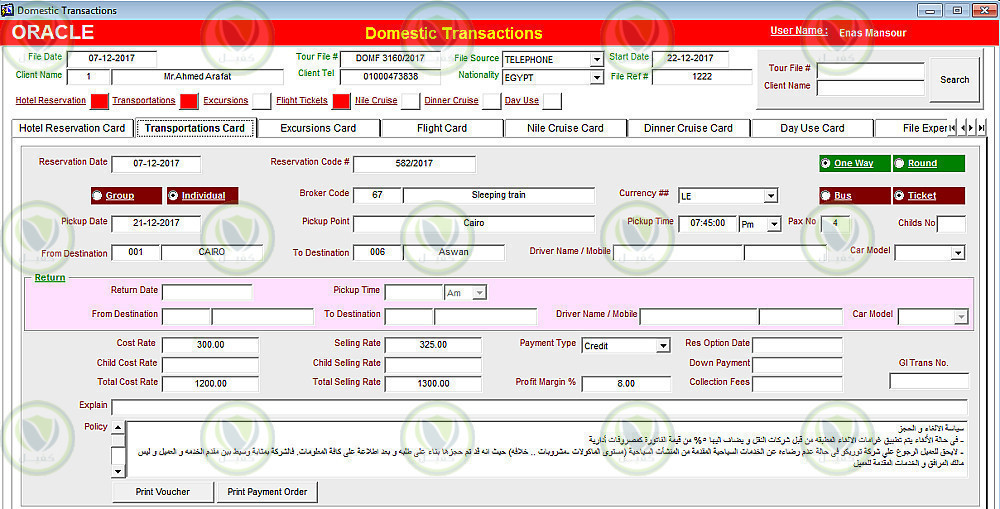Click the Cost Rate field 300.00

pyautogui.click(x=210, y=345)
